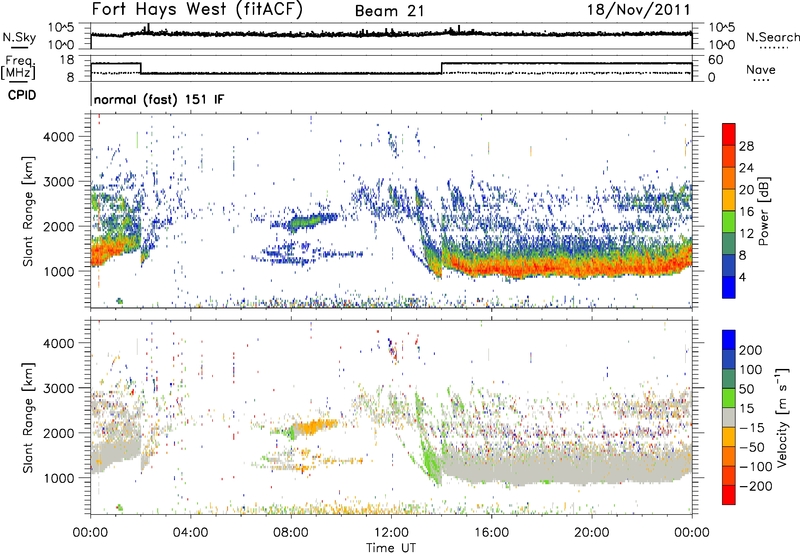Click the '16:00' time tick label

(x=491, y=533)
